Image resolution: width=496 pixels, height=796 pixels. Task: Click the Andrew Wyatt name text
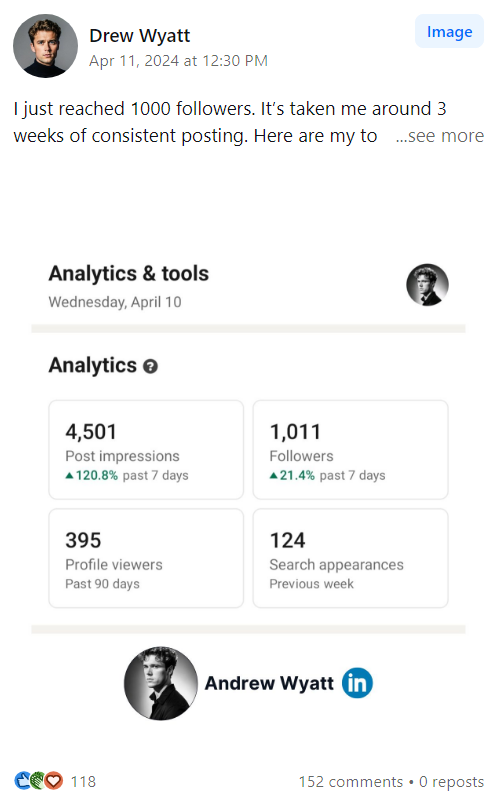pyautogui.click(x=269, y=683)
